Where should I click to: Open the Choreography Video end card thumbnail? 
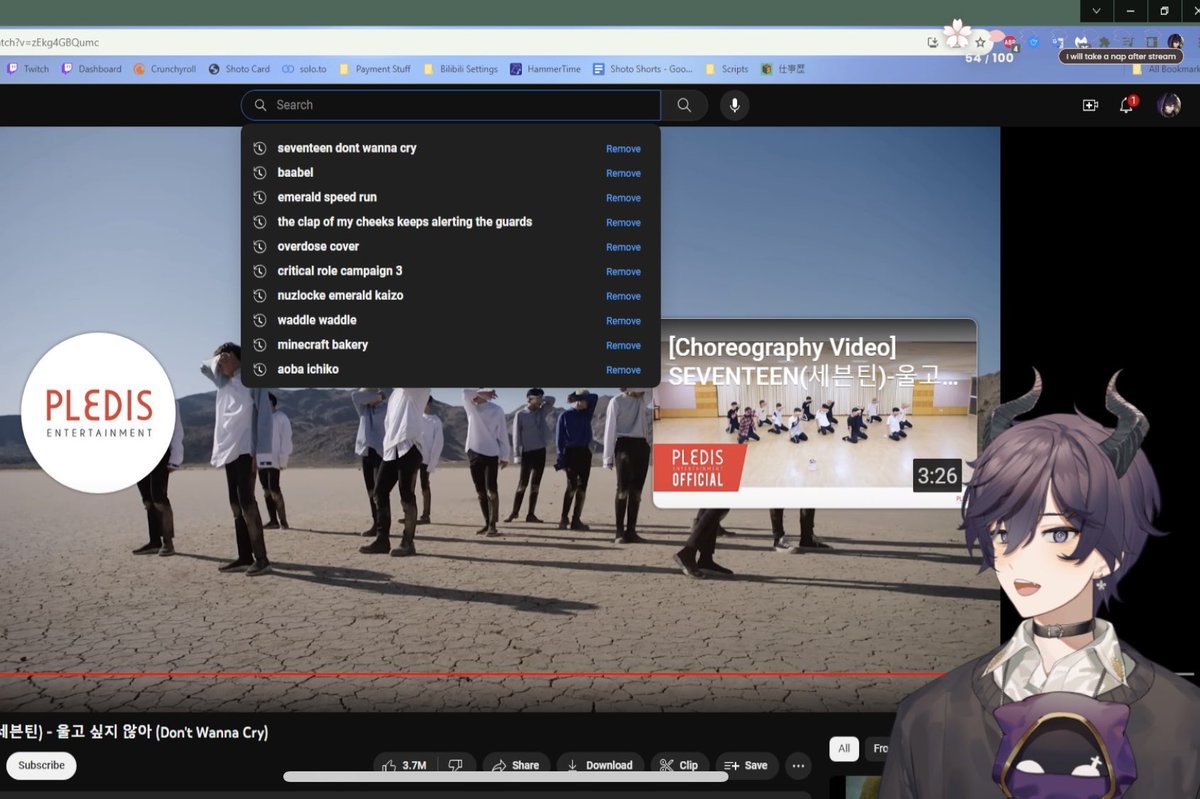pos(815,413)
